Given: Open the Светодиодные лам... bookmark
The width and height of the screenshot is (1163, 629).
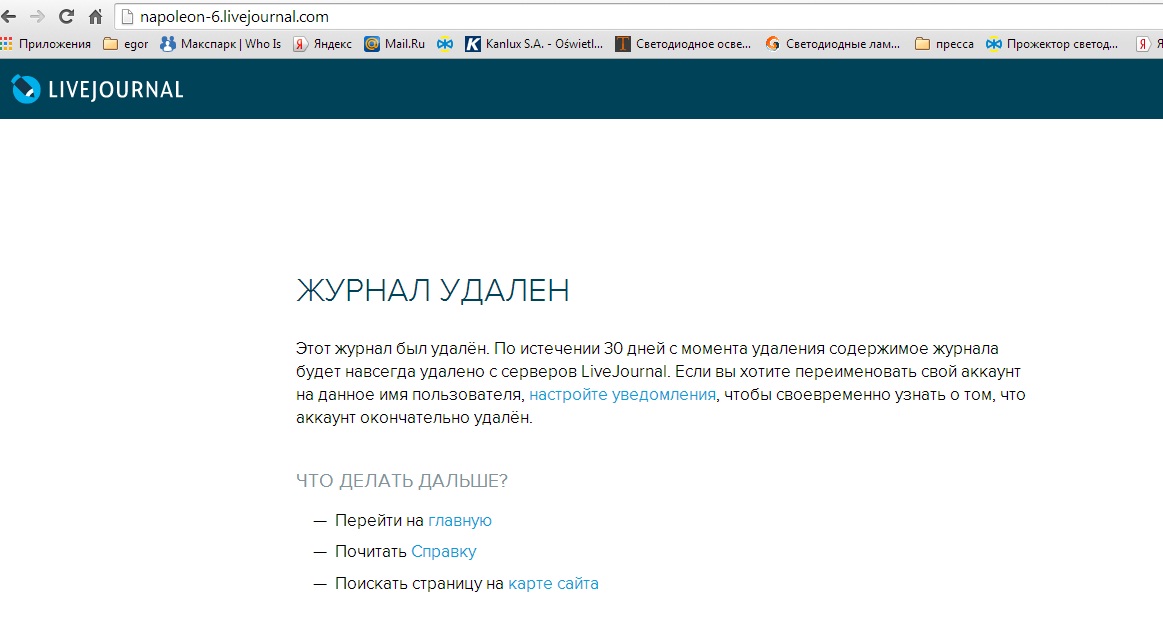Looking at the screenshot, I should coord(832,44).
